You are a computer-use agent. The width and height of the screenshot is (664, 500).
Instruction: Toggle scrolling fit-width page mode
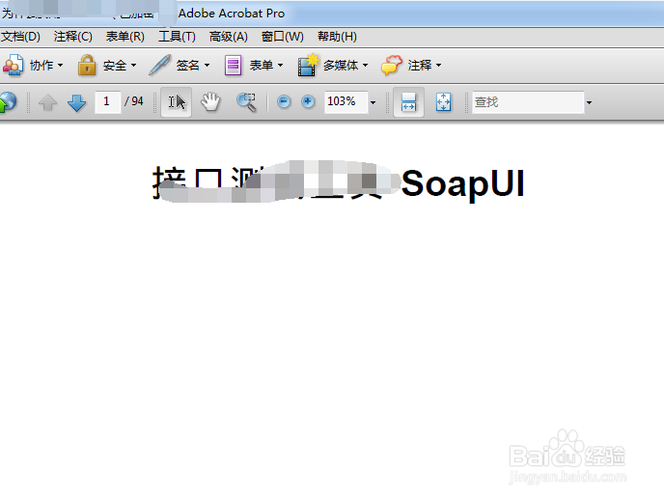[x=409, y=102]
